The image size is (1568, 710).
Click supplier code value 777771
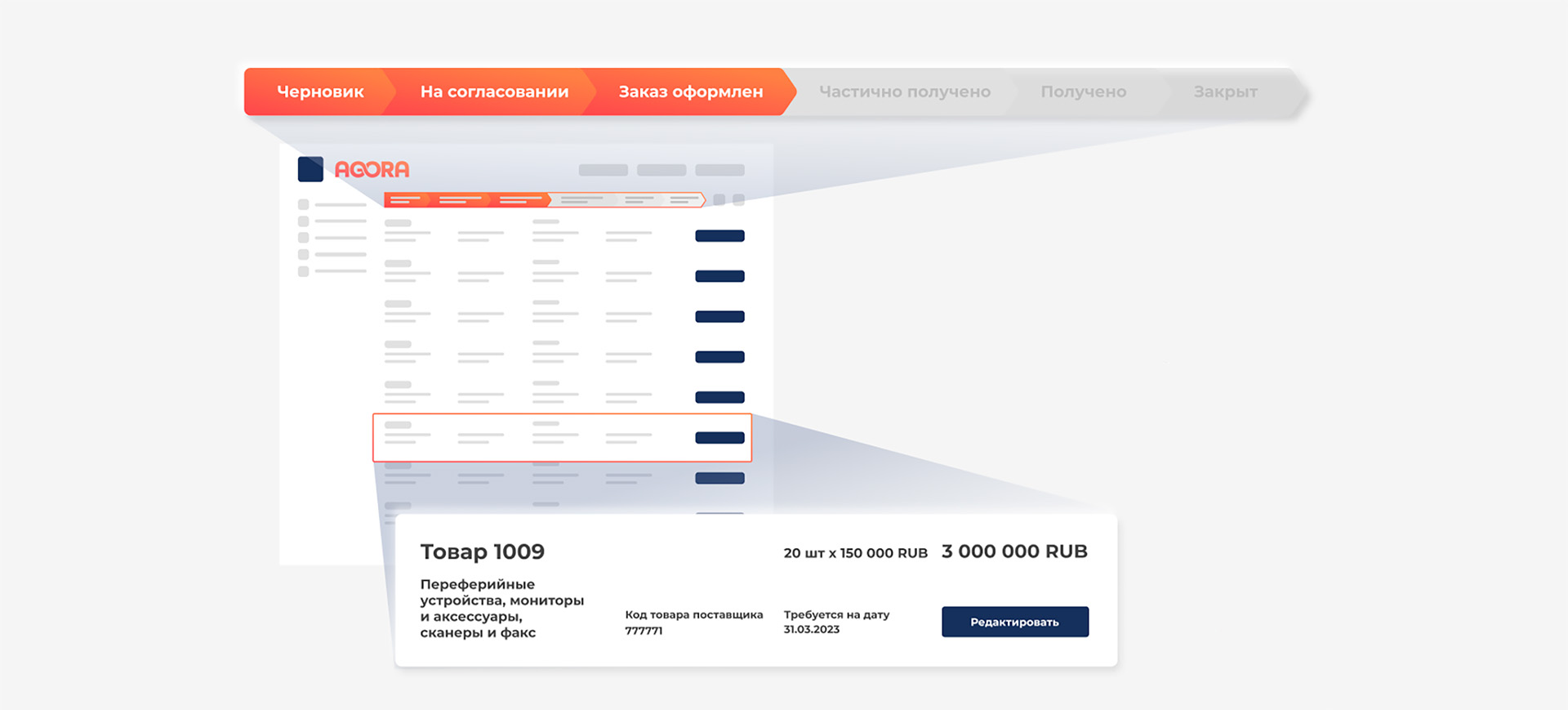(644, 631)
